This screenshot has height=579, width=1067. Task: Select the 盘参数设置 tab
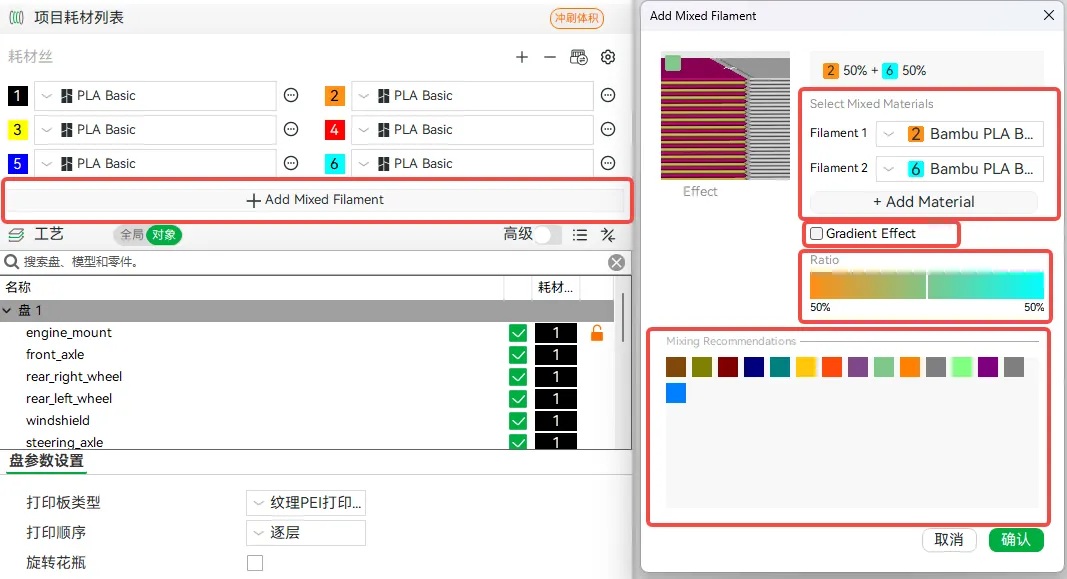click(46, 461)
